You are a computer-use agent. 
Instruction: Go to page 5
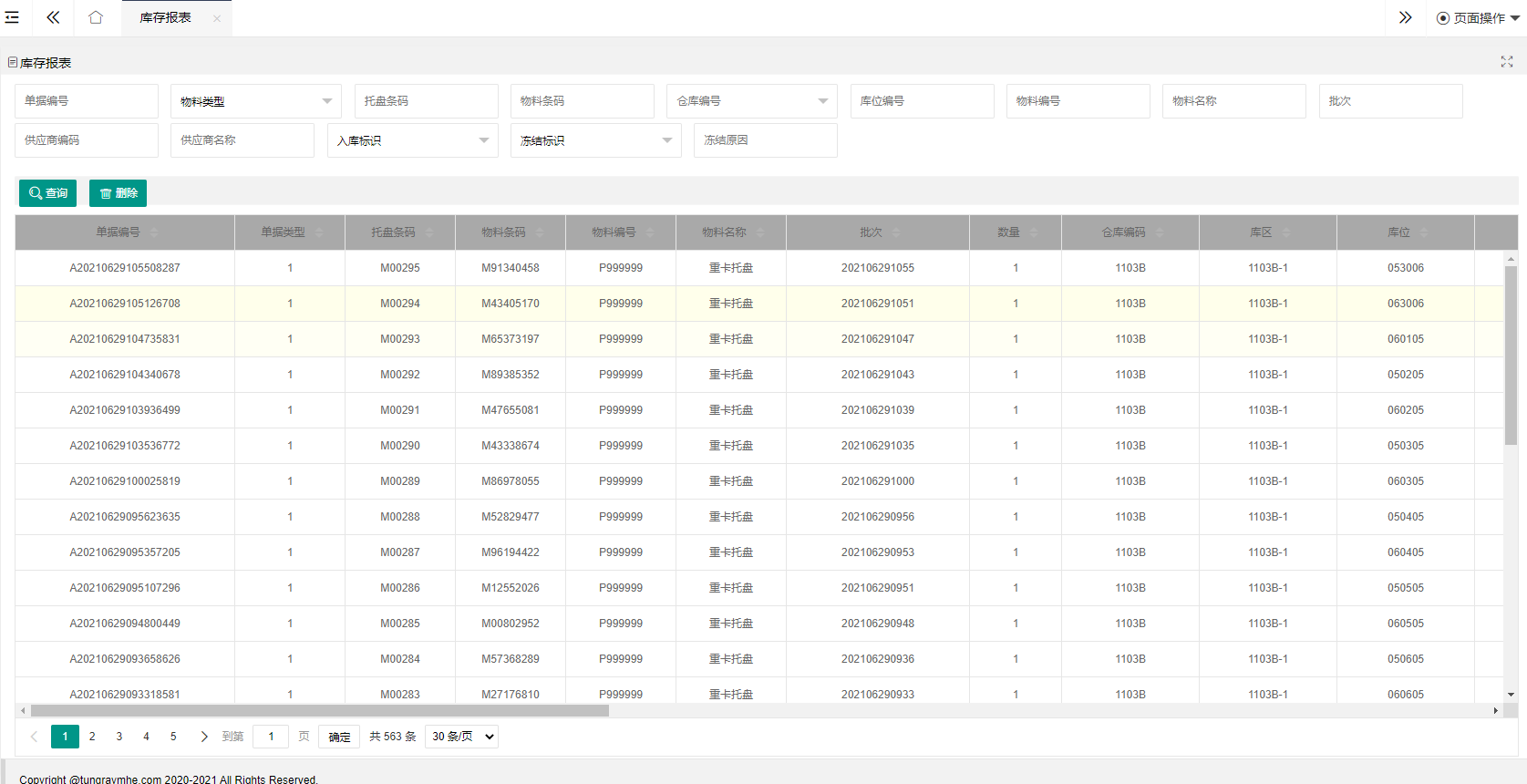(x=173, y=737)
